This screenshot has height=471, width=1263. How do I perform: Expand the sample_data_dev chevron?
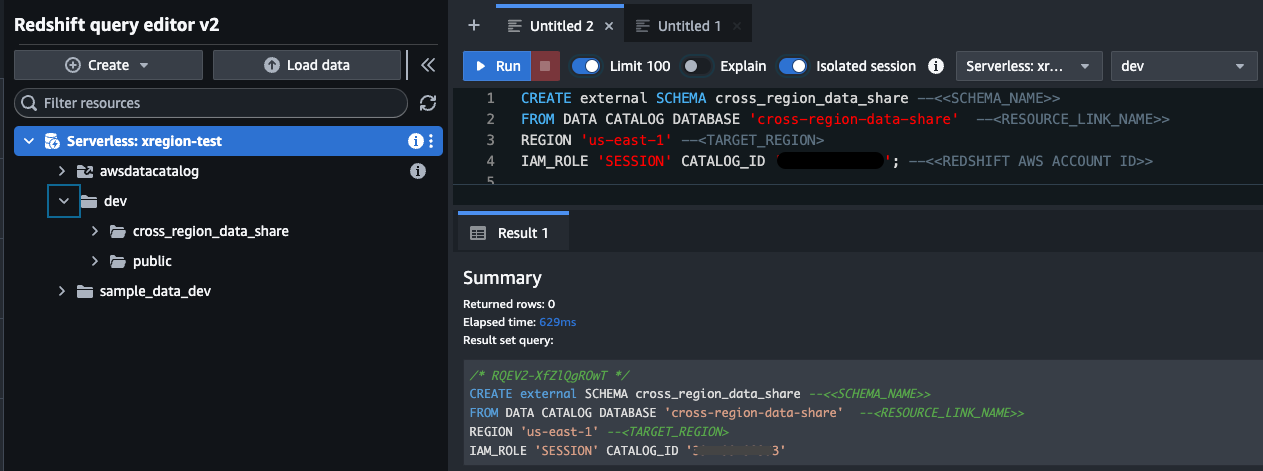pos(62,291)
